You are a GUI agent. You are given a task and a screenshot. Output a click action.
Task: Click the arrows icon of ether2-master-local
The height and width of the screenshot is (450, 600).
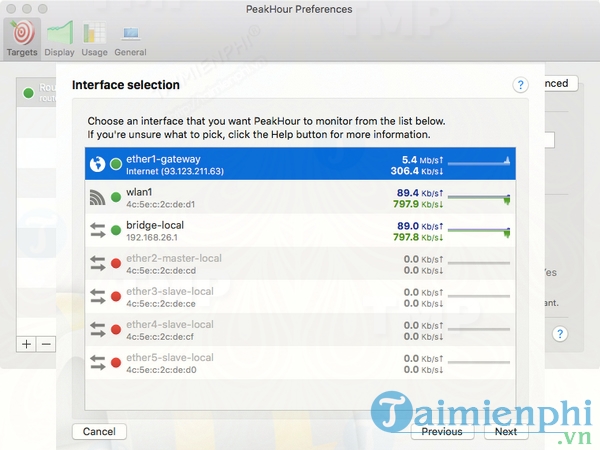98,264
